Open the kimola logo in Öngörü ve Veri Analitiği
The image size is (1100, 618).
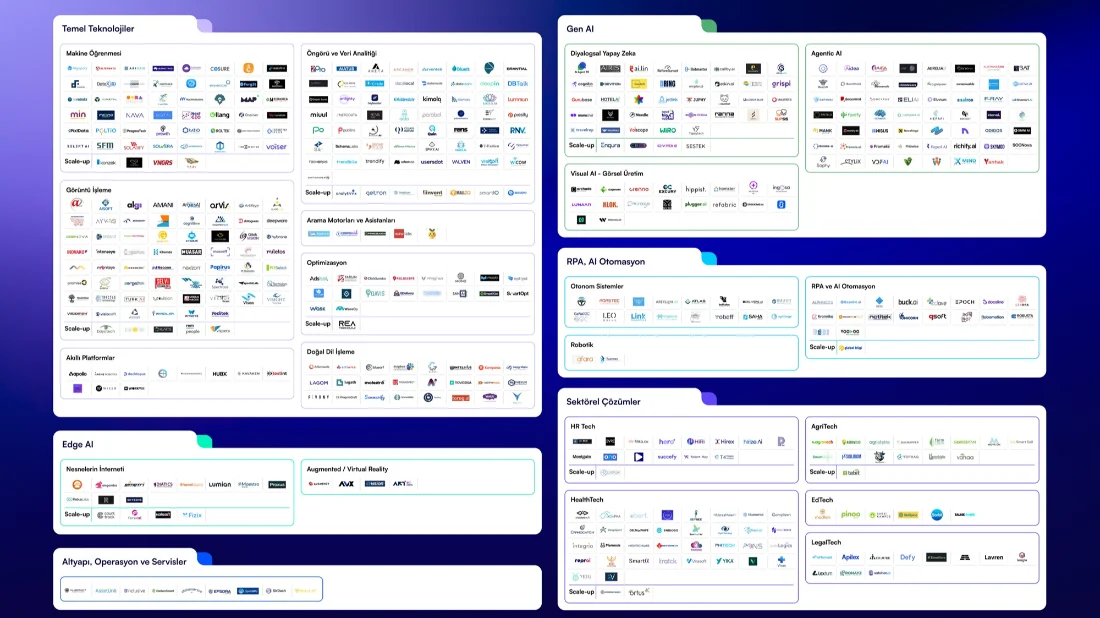coord(432,99)
